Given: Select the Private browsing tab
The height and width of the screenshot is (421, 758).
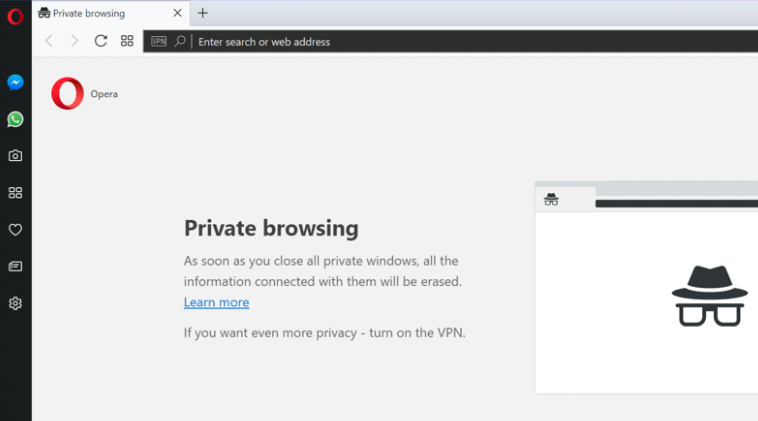Looking at the screenshot, I should click(x=100, y=14).
